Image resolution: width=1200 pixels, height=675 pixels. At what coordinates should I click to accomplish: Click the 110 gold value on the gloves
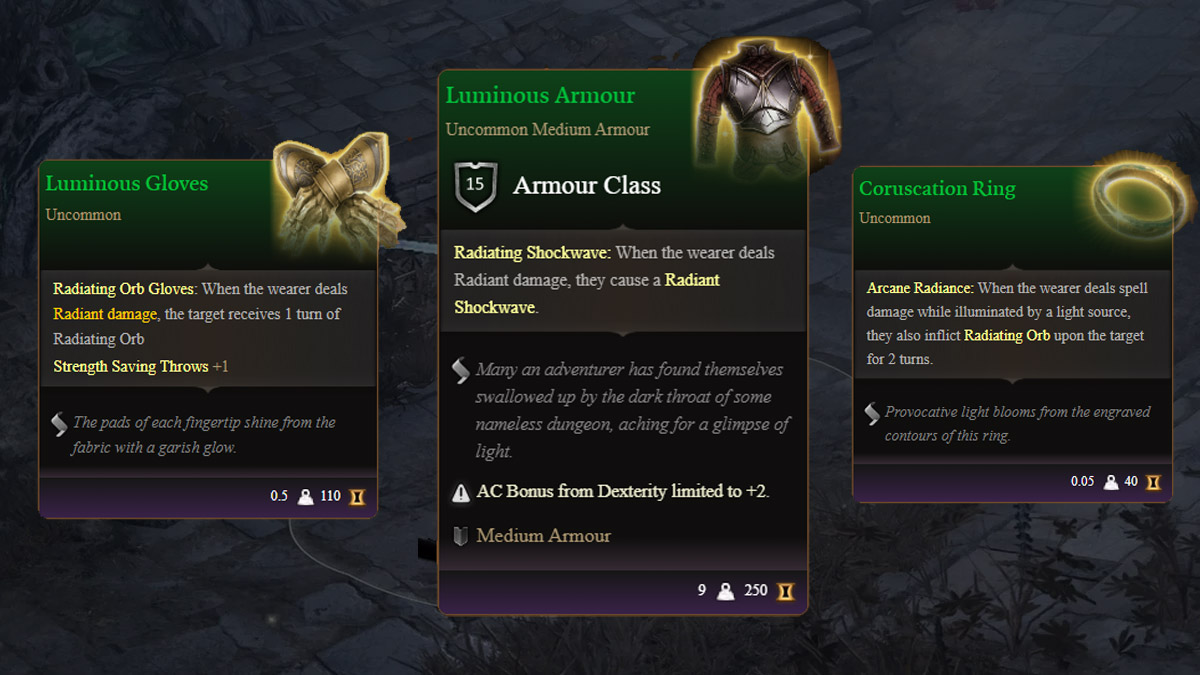(330, 495)
